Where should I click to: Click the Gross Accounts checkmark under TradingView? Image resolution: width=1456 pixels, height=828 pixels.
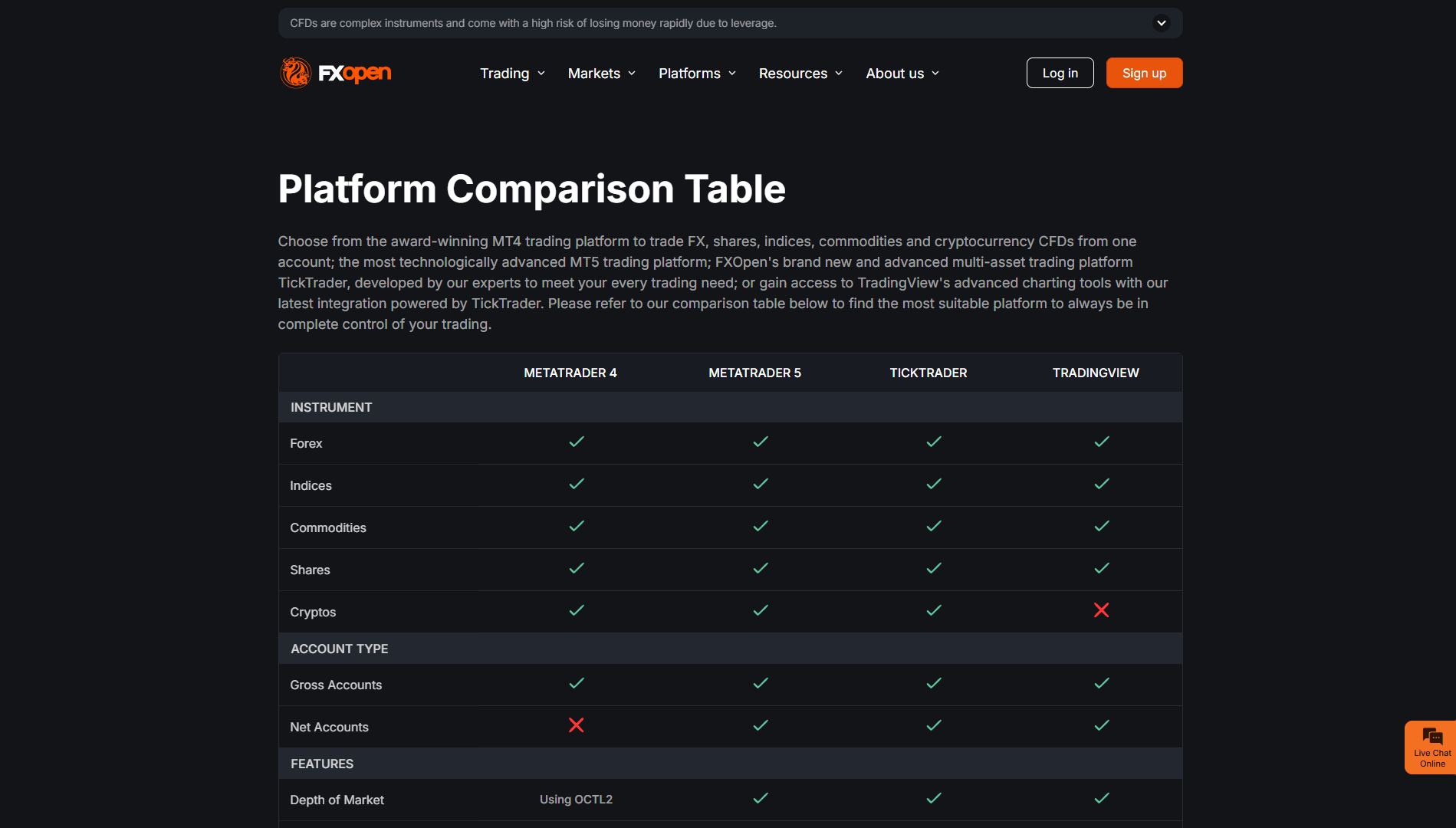point(1101,683)
